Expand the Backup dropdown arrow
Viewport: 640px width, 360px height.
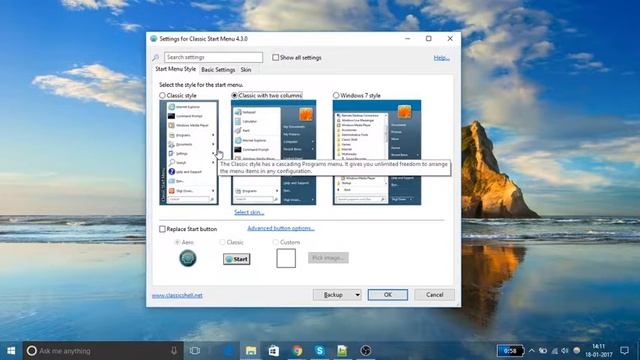click(358, 295)
